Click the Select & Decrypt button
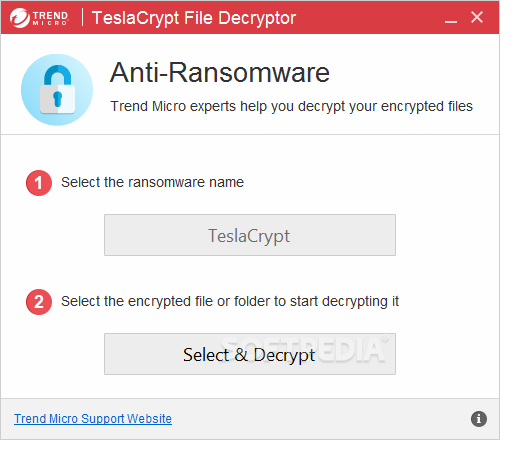Viewport: 520px width, 460px height. coord(250,354)
